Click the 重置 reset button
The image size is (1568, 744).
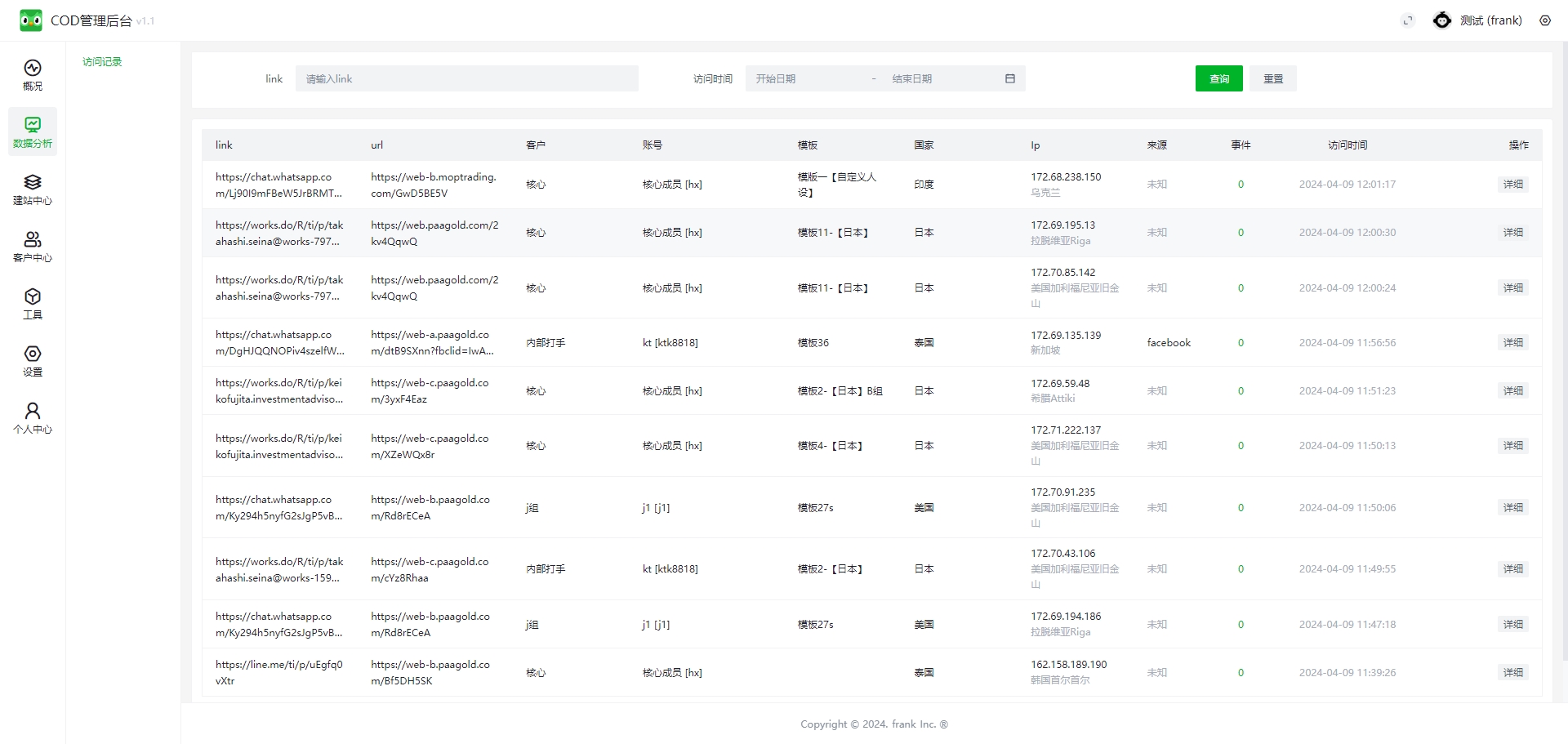point(1273,78)
